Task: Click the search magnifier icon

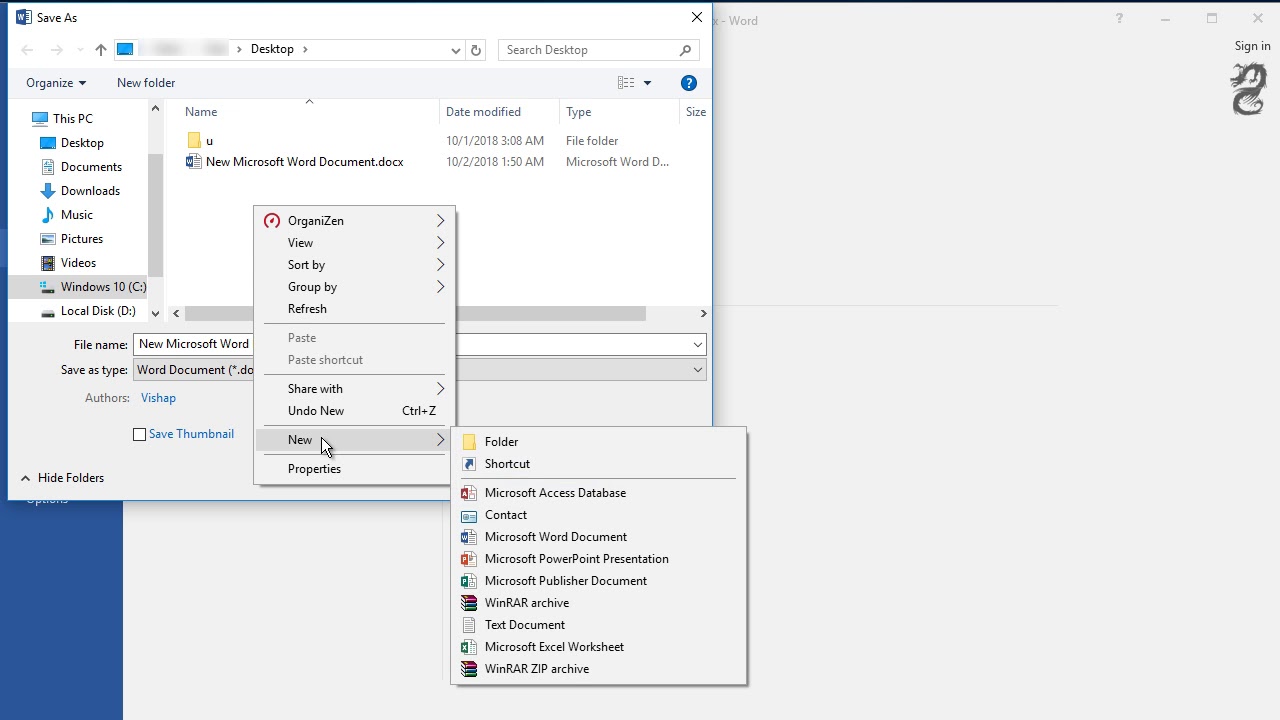Action: [685, 50]
